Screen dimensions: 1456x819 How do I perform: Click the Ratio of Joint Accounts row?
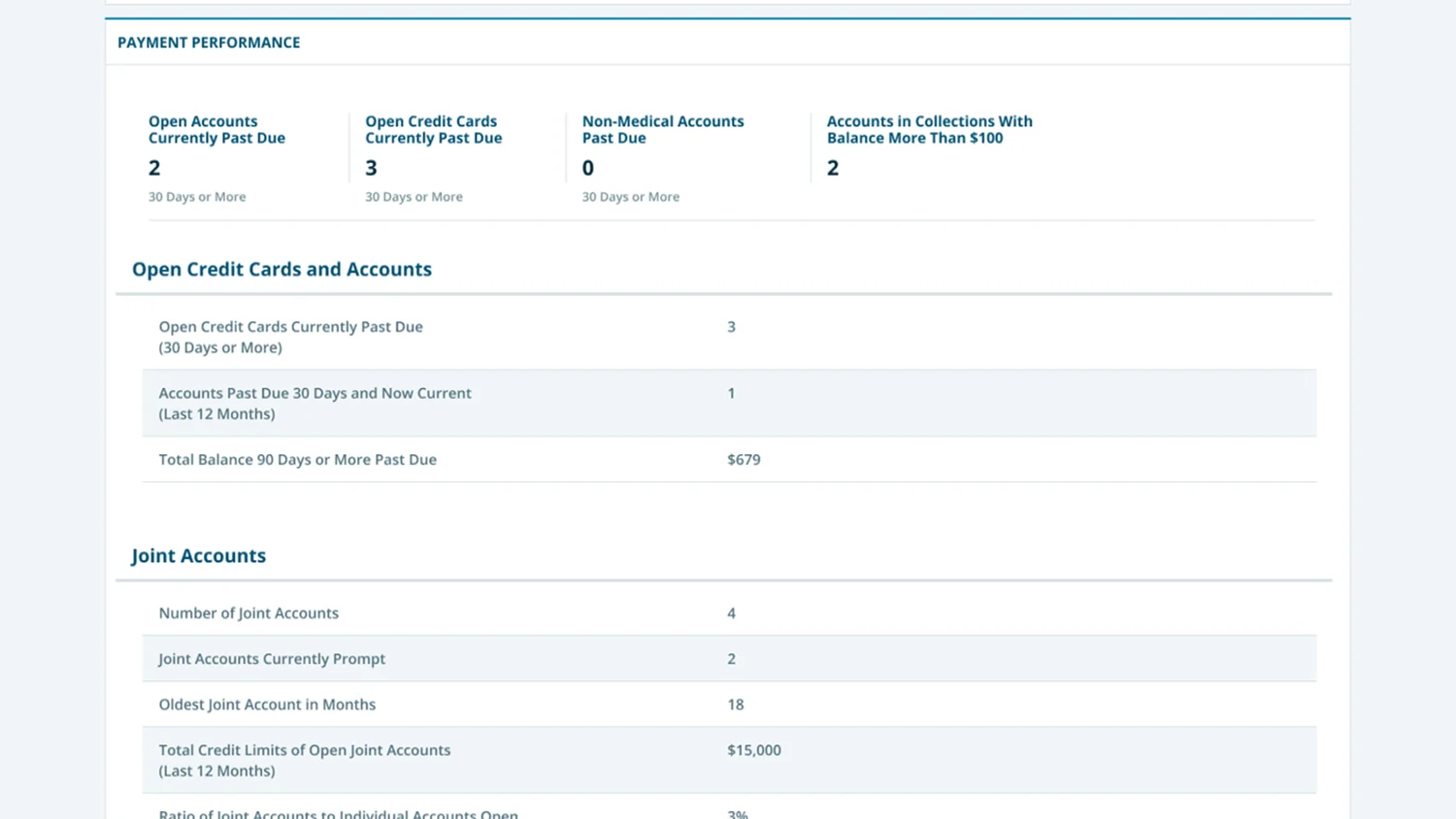pyautogui.click(x=338, y=813)
